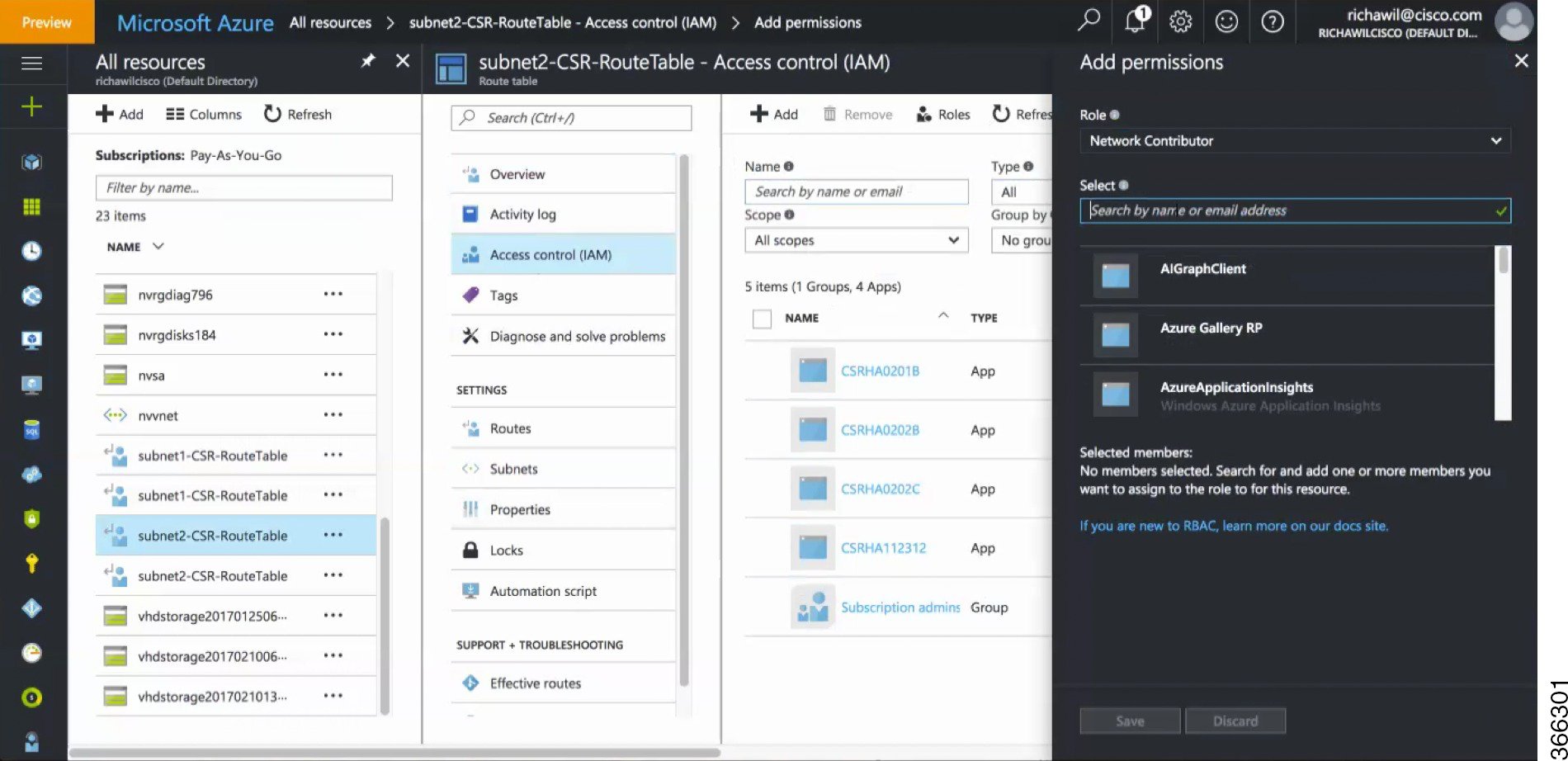Open Activity log menu item
The height and width of the screenshot is (761, 1568).
563,215
